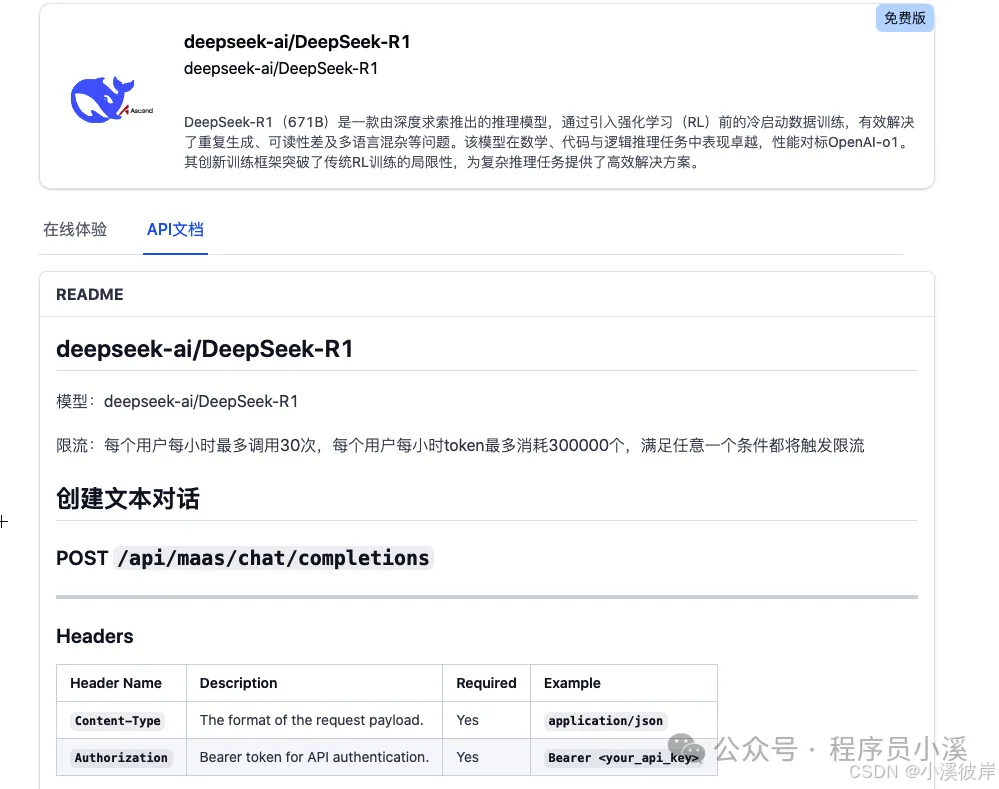
Task: Click the Required column header
Action: coord(486,683)
